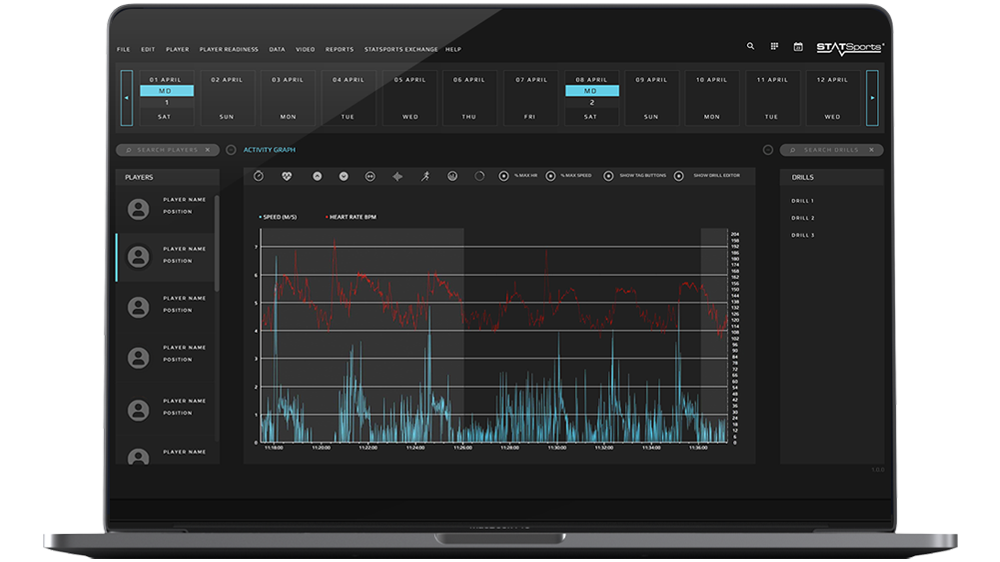Click the up chevron circle icon
The width and height of the screenshot is (1000, 562).
[317, 176]
